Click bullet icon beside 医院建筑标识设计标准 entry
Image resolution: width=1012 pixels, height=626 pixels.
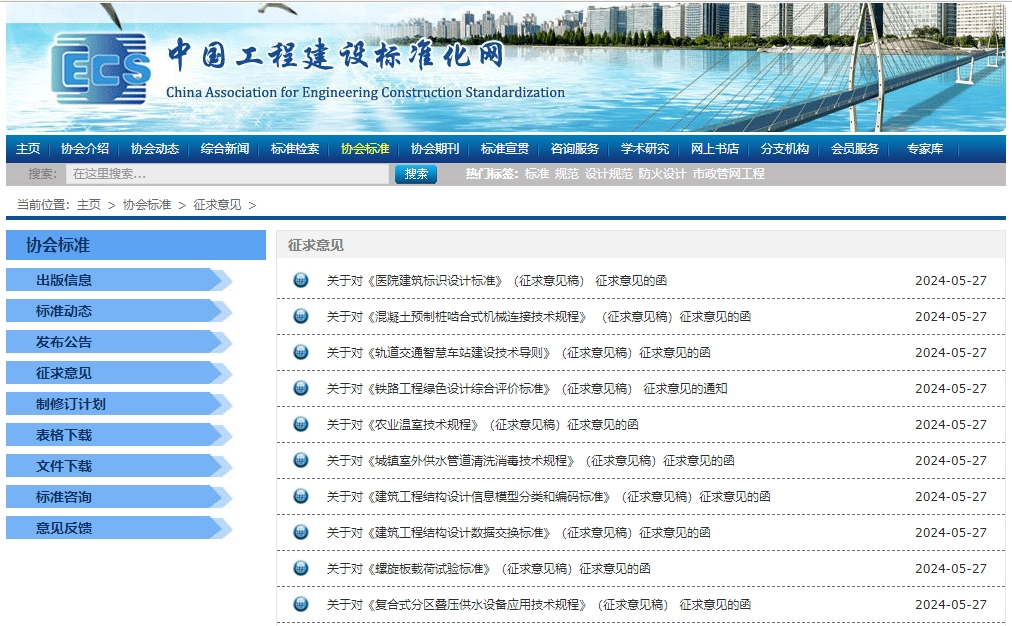[301, 280]
